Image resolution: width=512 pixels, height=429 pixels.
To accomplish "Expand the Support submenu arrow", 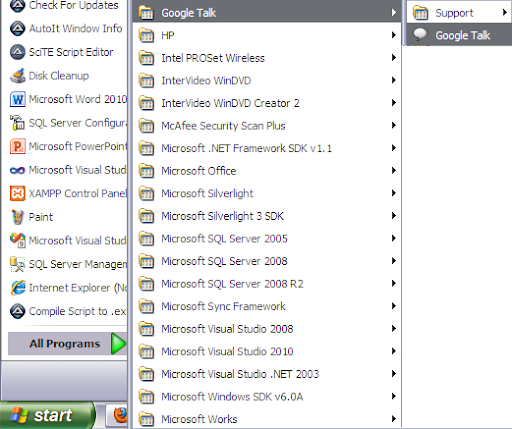I will [x=505, y=13].
